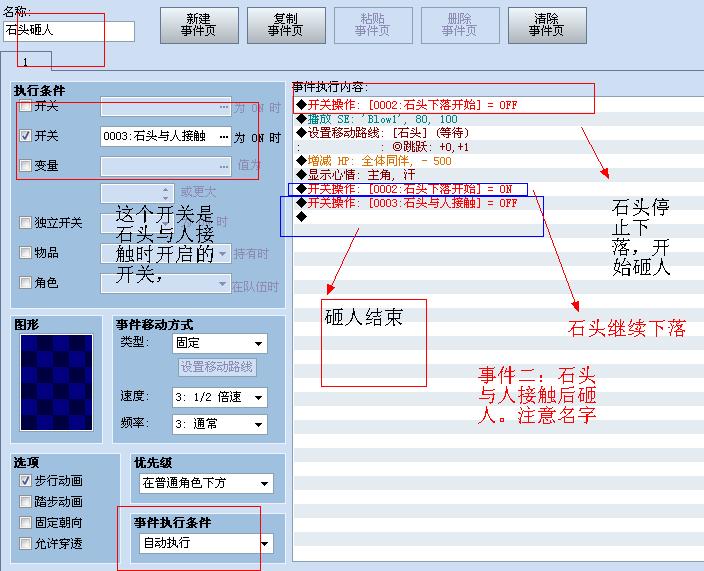The image size is (704, 571).
Task: Expand the 物品 dropdown
Action: 222,254
